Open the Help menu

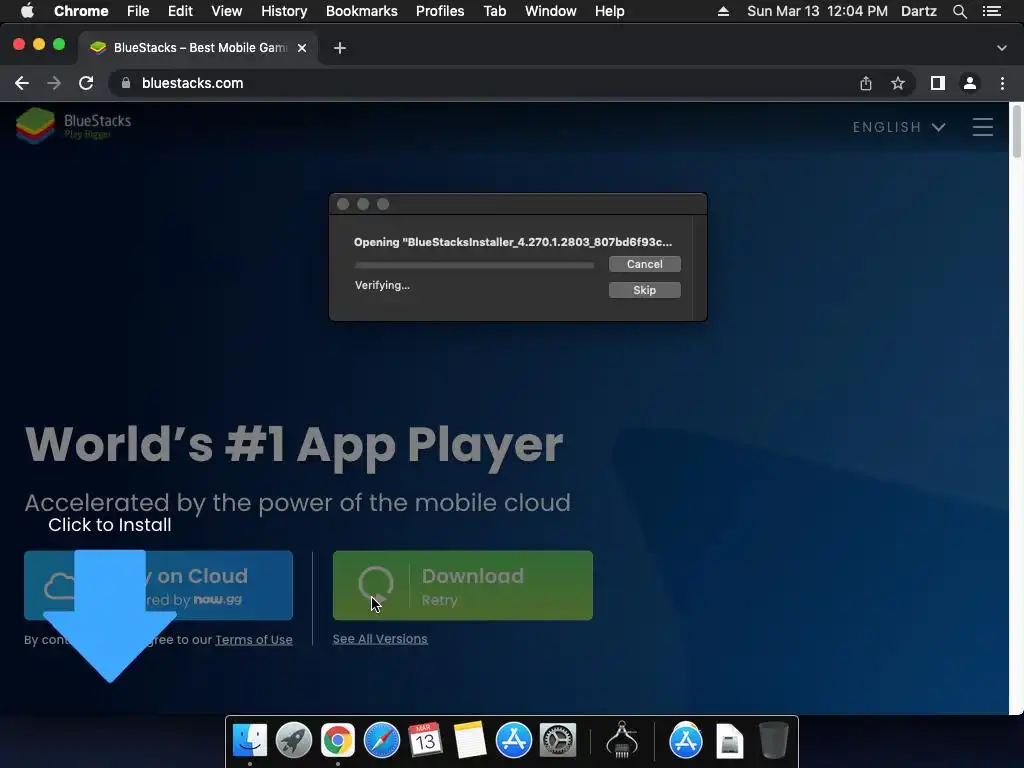[609, 11]
